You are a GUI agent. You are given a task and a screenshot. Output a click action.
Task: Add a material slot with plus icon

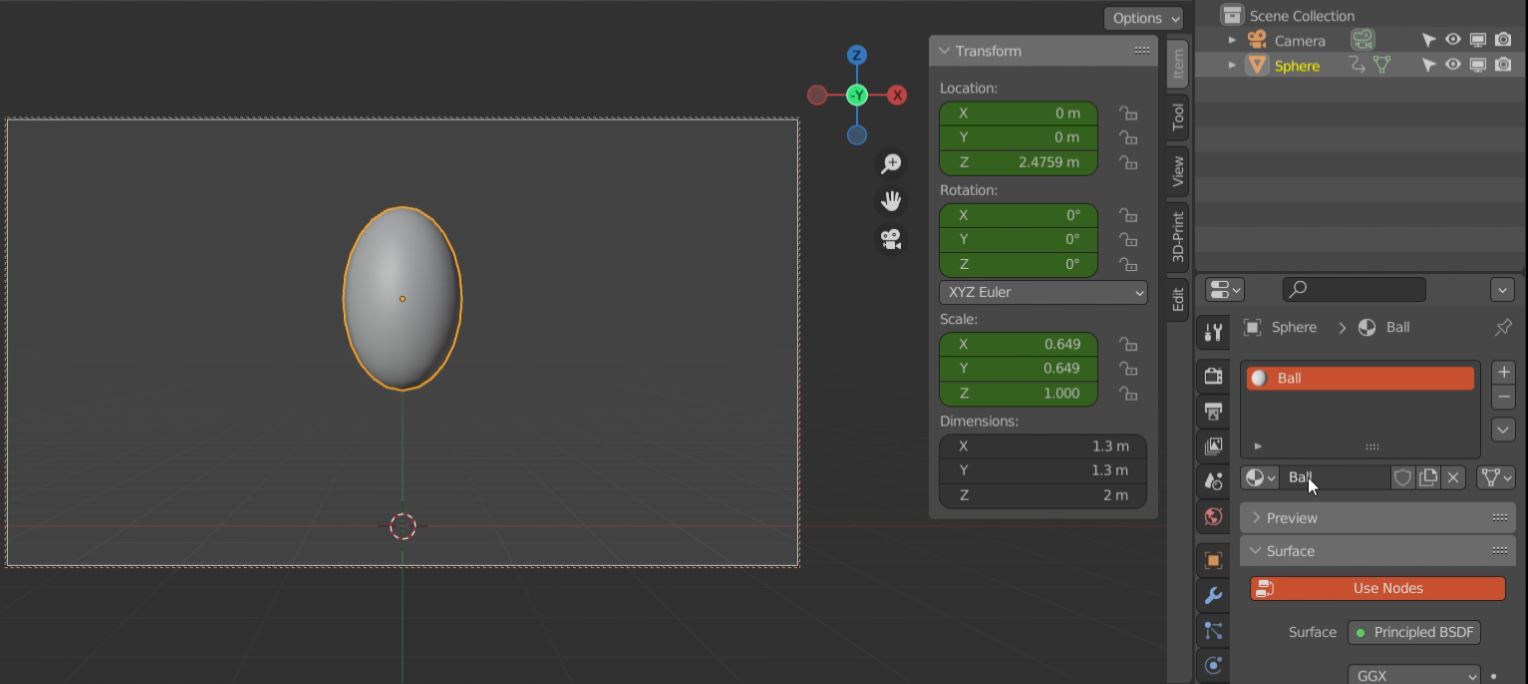(1502, 372)
